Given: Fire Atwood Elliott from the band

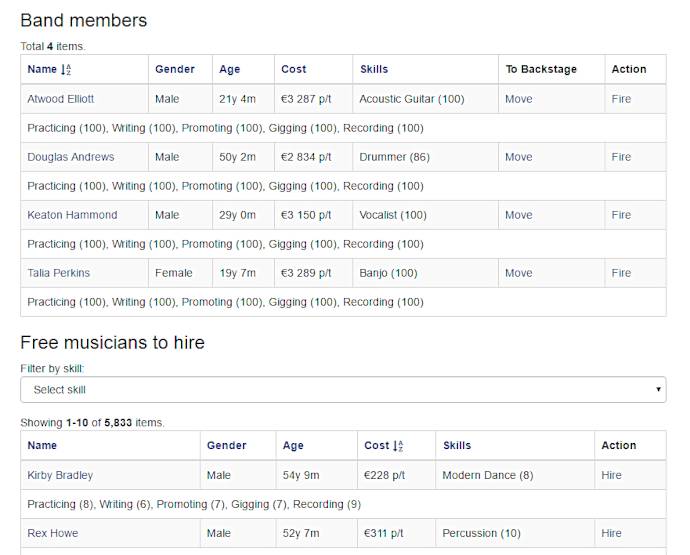Looking at the screenshot, I should [x=621, y=99].
